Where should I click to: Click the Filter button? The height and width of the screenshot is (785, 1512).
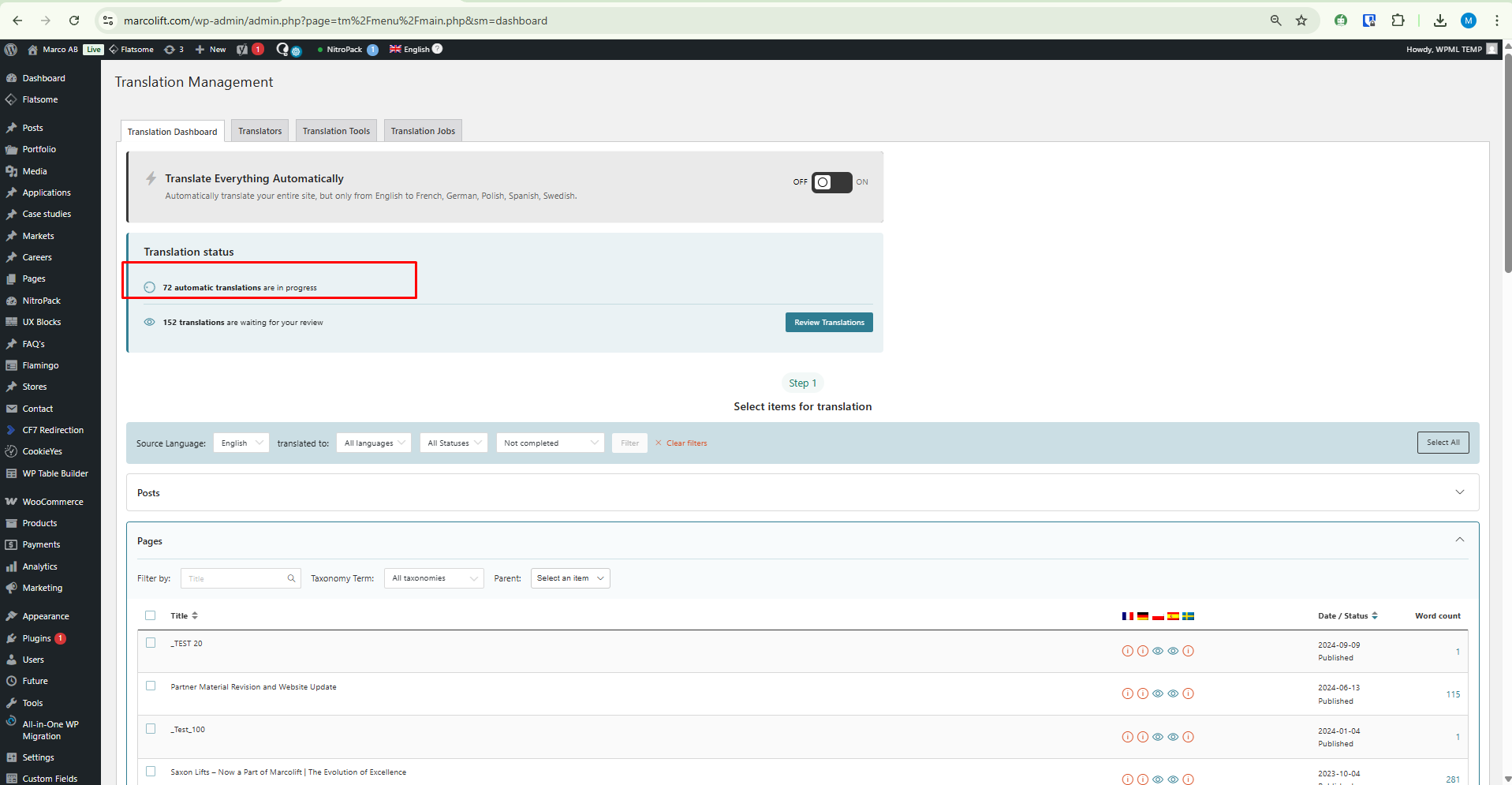[x=630, y=443]
